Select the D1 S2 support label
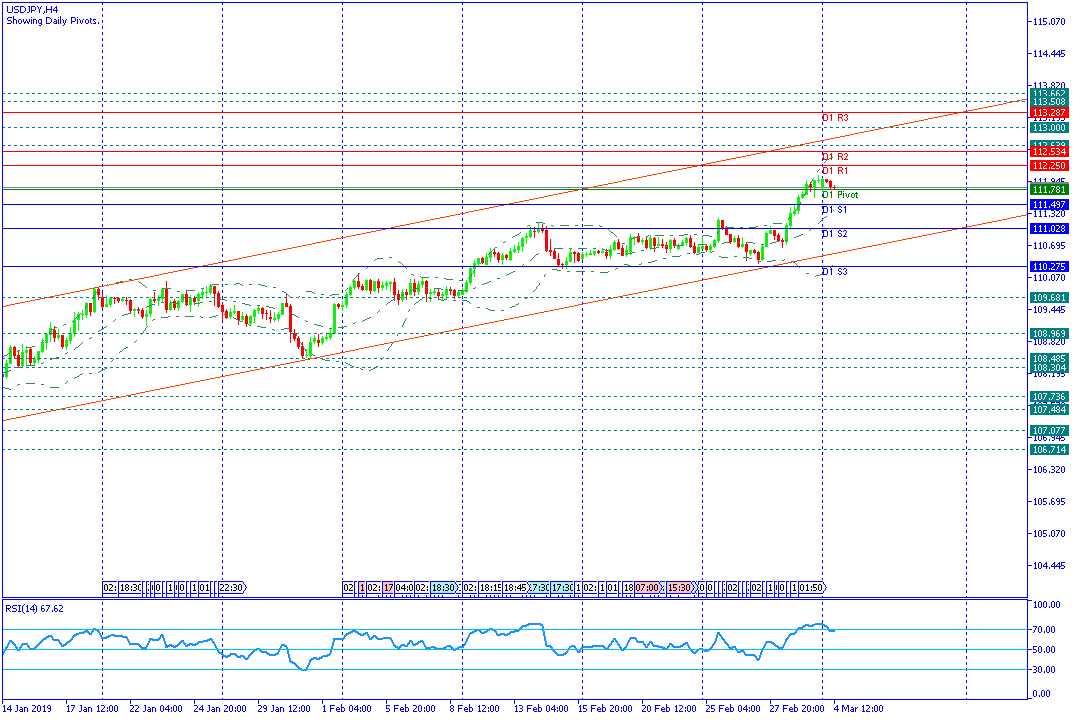1080x720 pixels. pos(835,234)
